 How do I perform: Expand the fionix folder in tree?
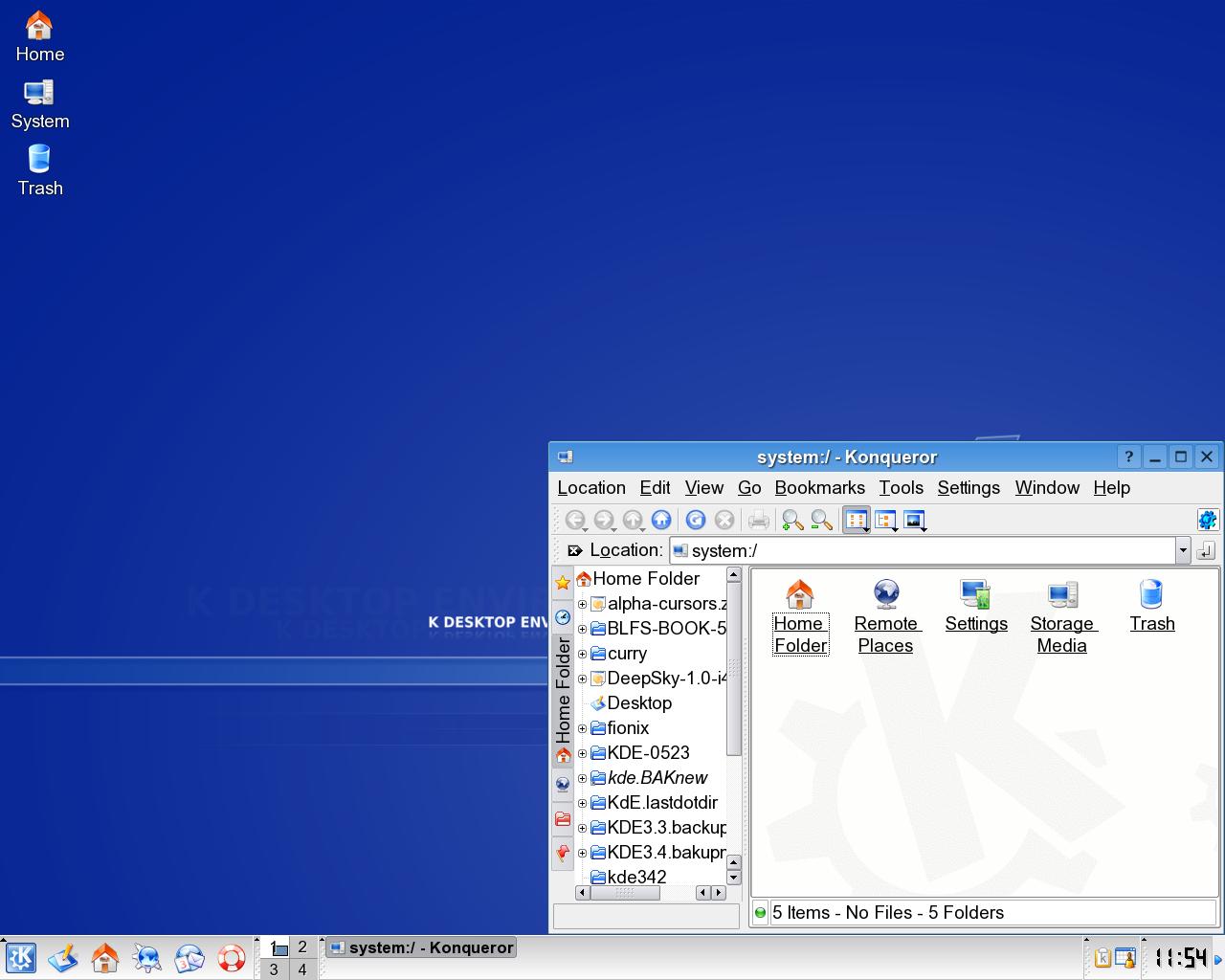click(582, 728)
